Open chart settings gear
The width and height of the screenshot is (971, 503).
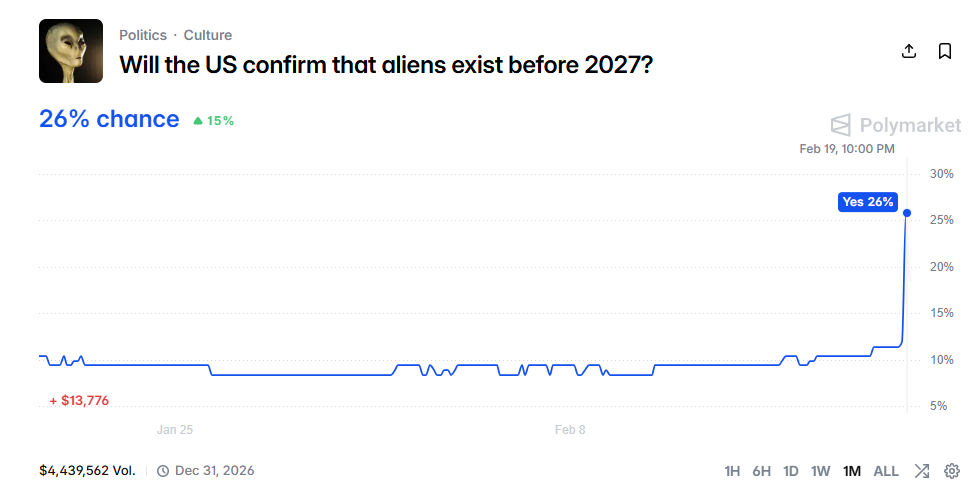coord(951,471)
